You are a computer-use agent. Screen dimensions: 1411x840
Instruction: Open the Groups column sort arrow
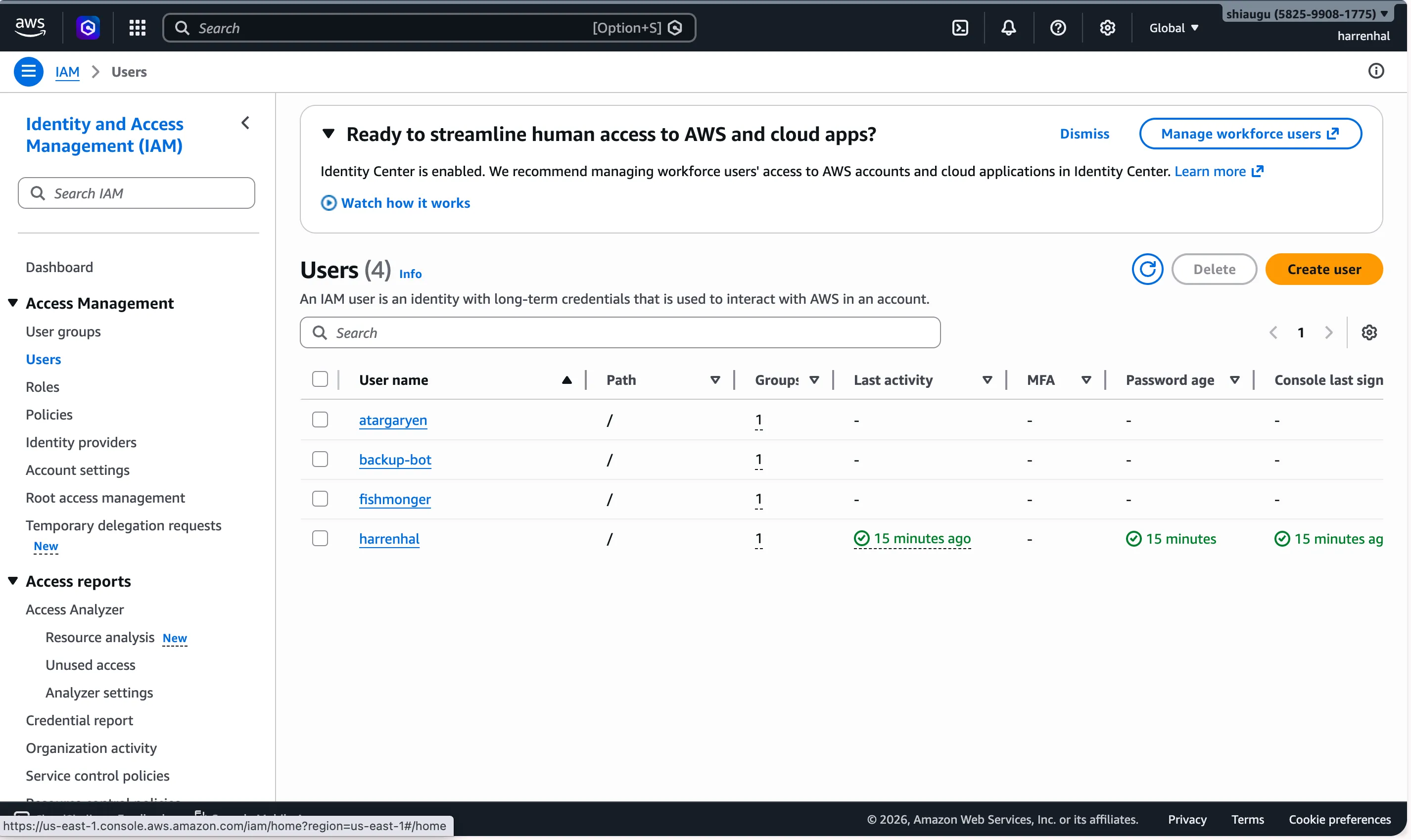tap(814, 380)
